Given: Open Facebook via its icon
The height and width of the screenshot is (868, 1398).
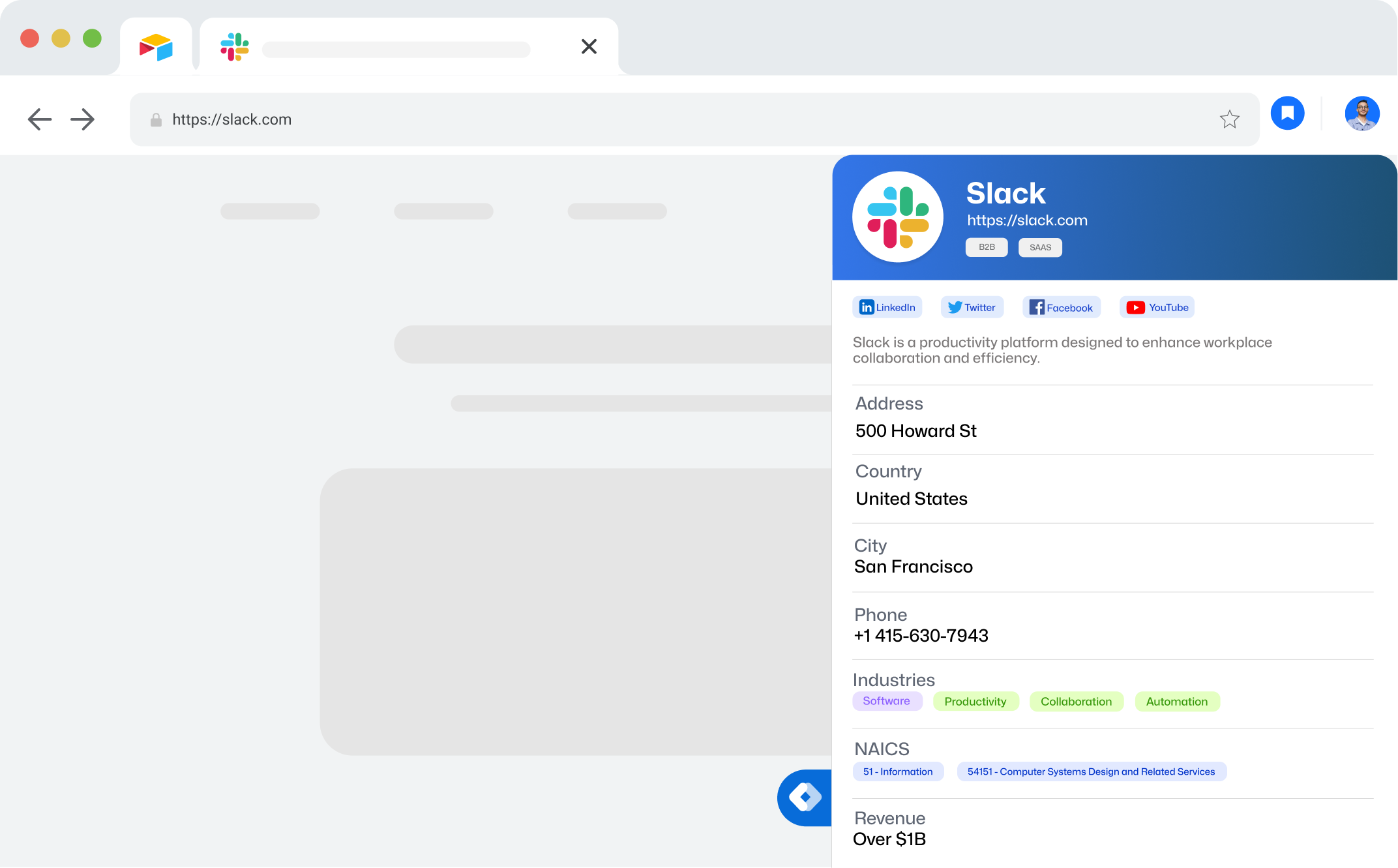Looking at the screenshot, I should pyautogui.click(x=1036, y=307).
